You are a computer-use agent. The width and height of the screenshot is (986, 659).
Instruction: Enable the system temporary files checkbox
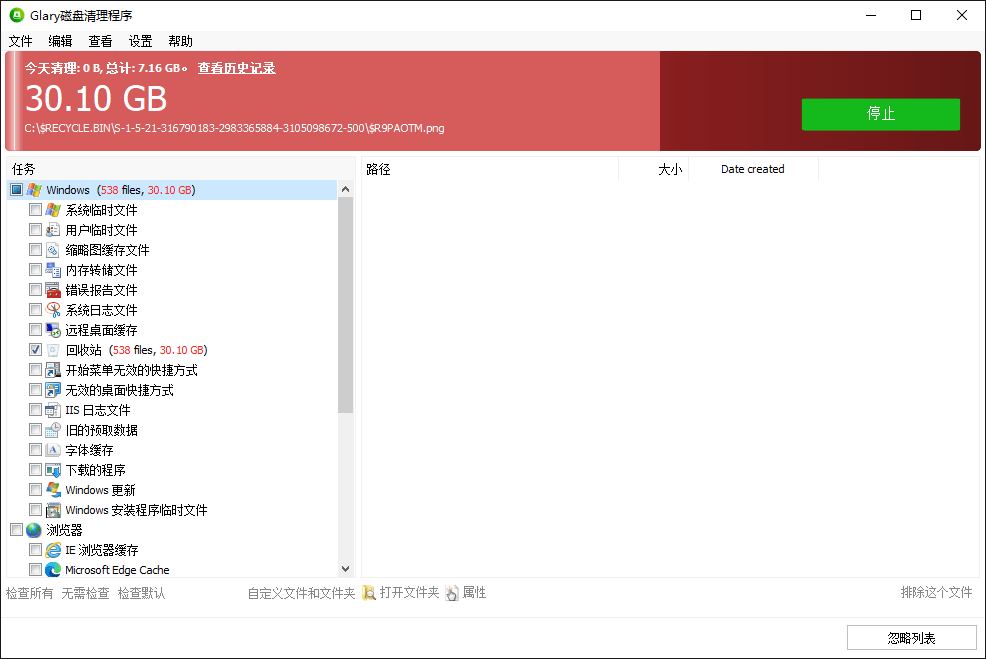[36, 210]
